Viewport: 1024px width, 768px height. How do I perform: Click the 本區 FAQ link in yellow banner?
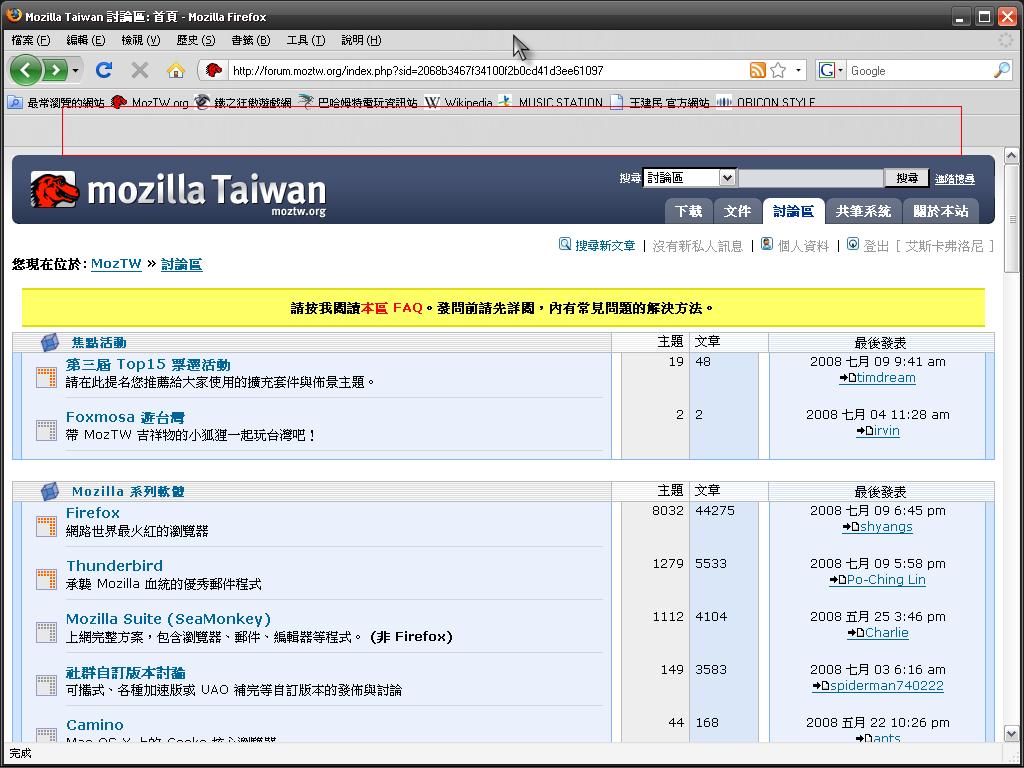tap(392, 308)
